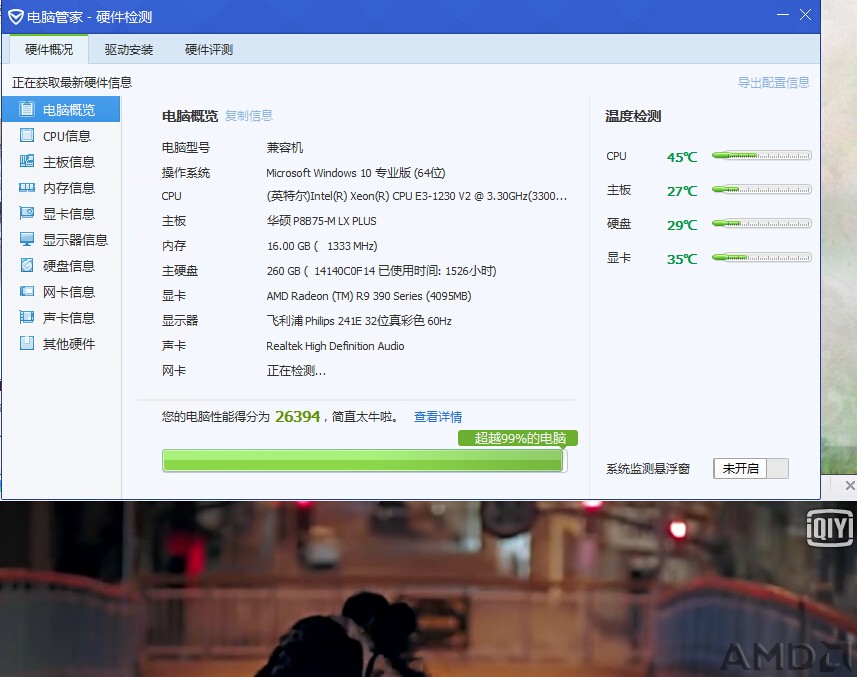
Task: Select the 硬盘信息 sidebar label
Action: coord(69,266)
